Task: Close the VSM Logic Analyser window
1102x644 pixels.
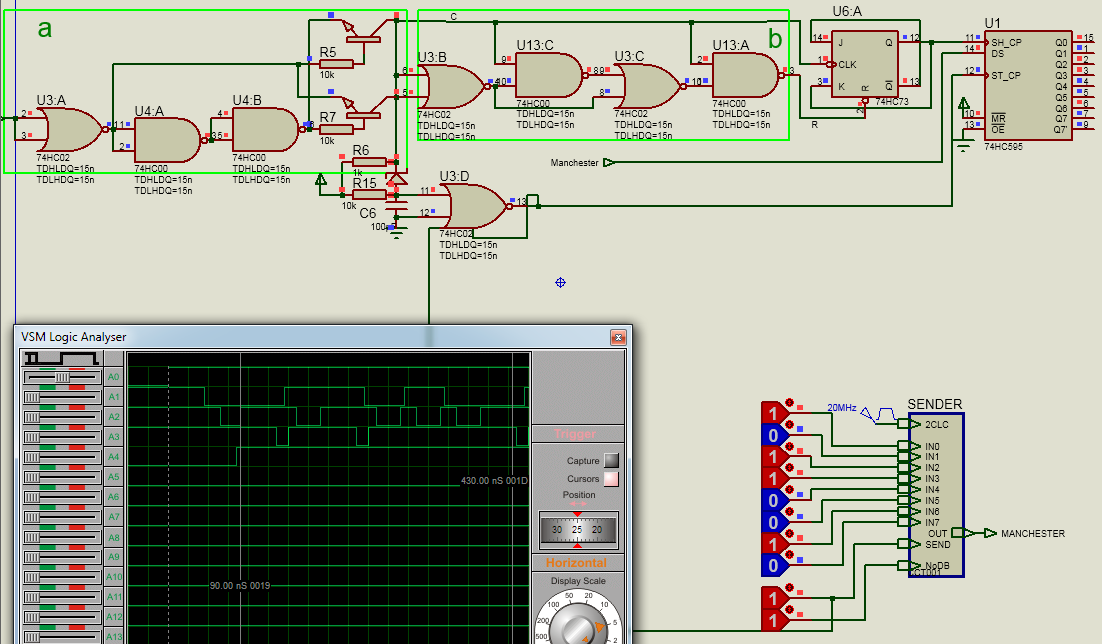Action: click(x=618, y=337)
